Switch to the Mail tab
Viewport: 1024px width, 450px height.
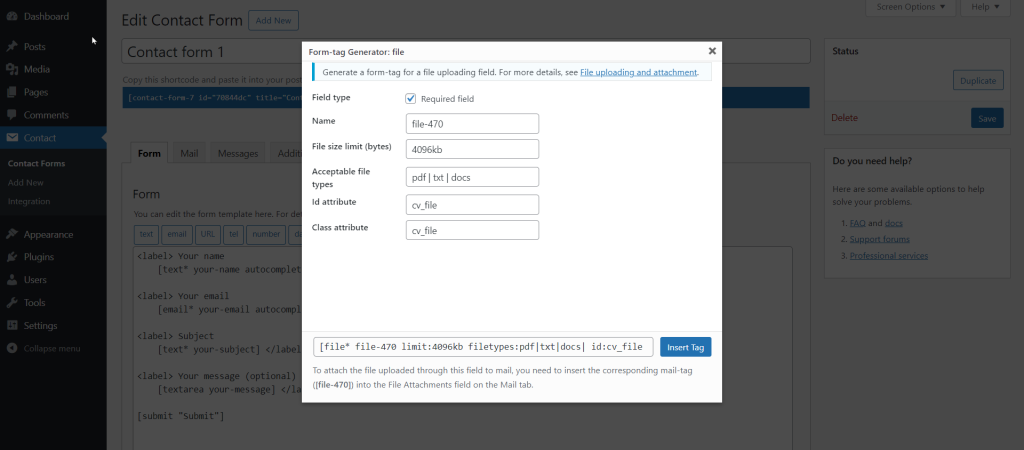189,154
